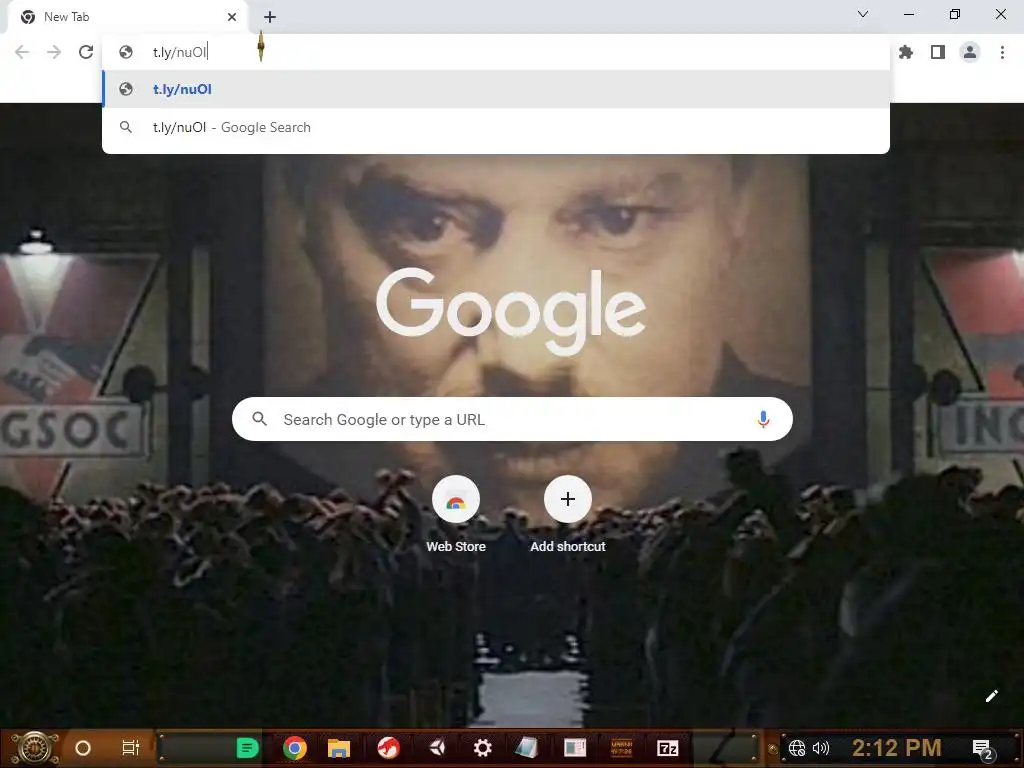The image size is (1024, 768).
Task: Toggle the Chrome side panel
Action: (938, 52)
